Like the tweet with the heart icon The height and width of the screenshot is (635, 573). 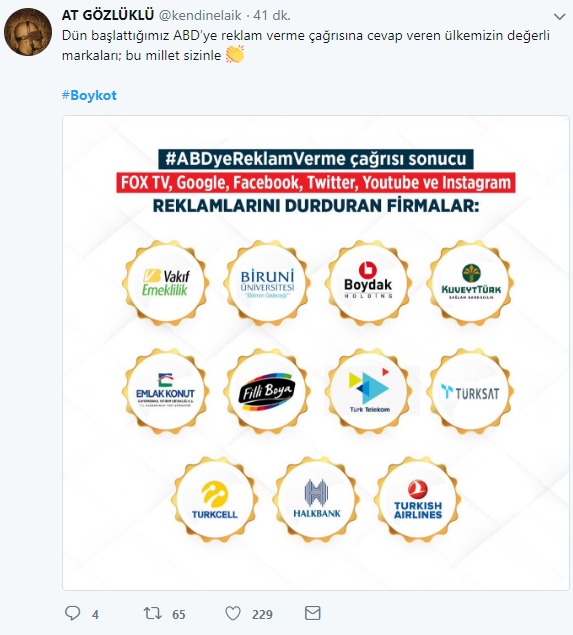click(233, 613)
